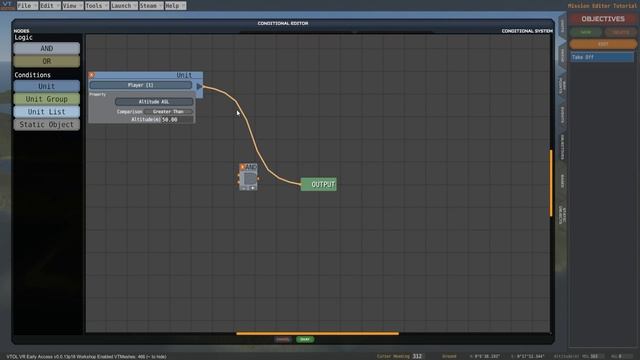Select the OUTPUT node

pos(319,184)
